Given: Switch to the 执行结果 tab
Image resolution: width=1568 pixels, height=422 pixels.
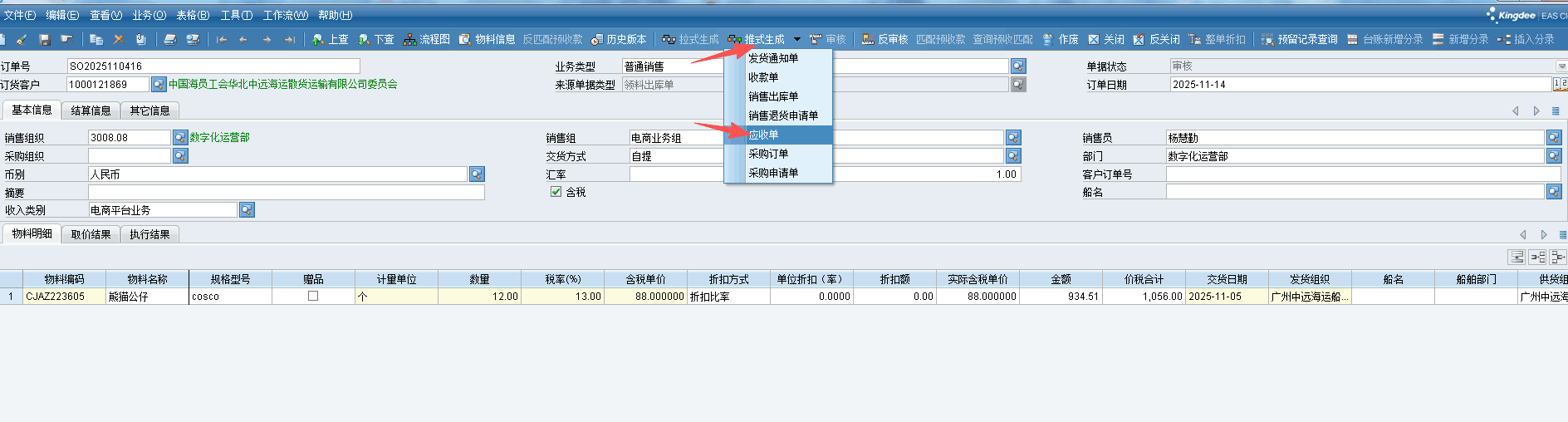Looking at the screenshot, I should click(149, 235).
